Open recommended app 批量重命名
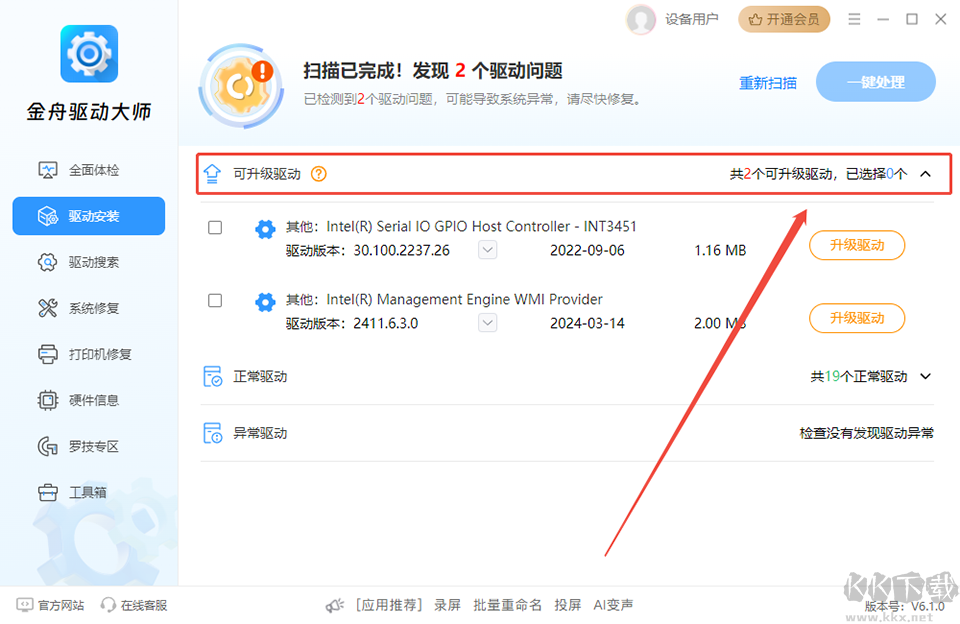The width and height of the screenshot is (960, 624). click(508, 605)
